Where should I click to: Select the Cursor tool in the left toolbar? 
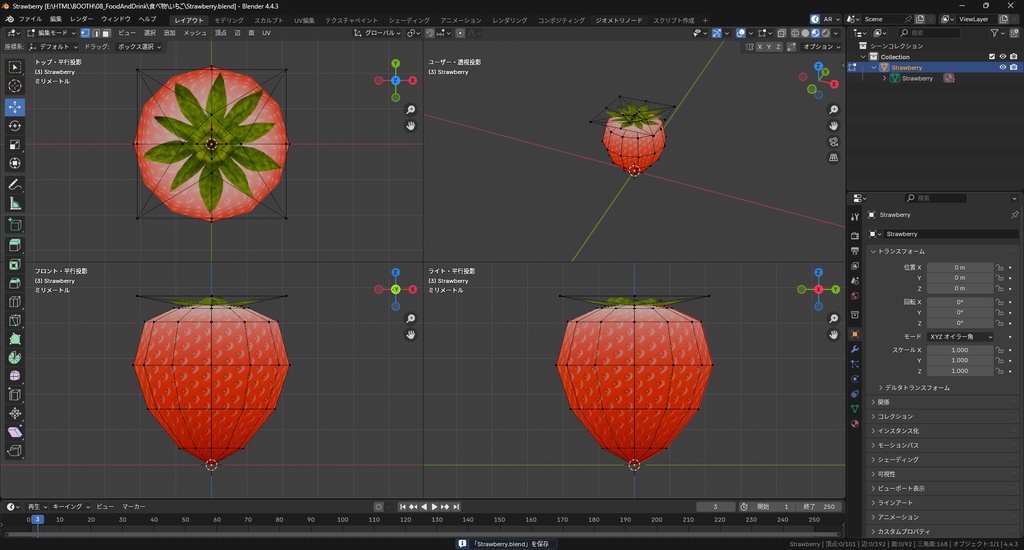click(x=15, y=86)
